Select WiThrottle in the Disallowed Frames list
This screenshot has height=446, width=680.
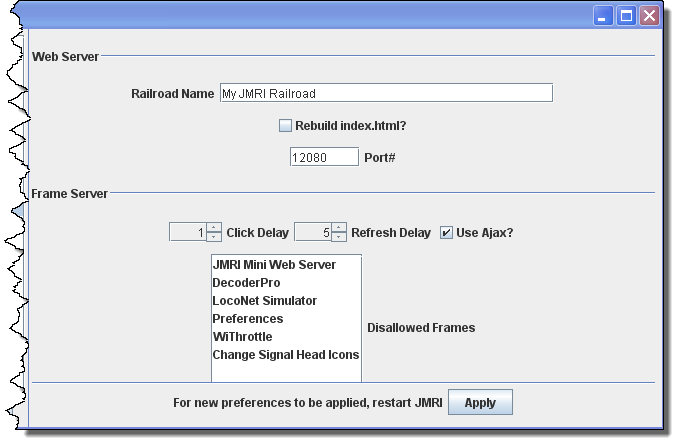(x=242, y=337)
